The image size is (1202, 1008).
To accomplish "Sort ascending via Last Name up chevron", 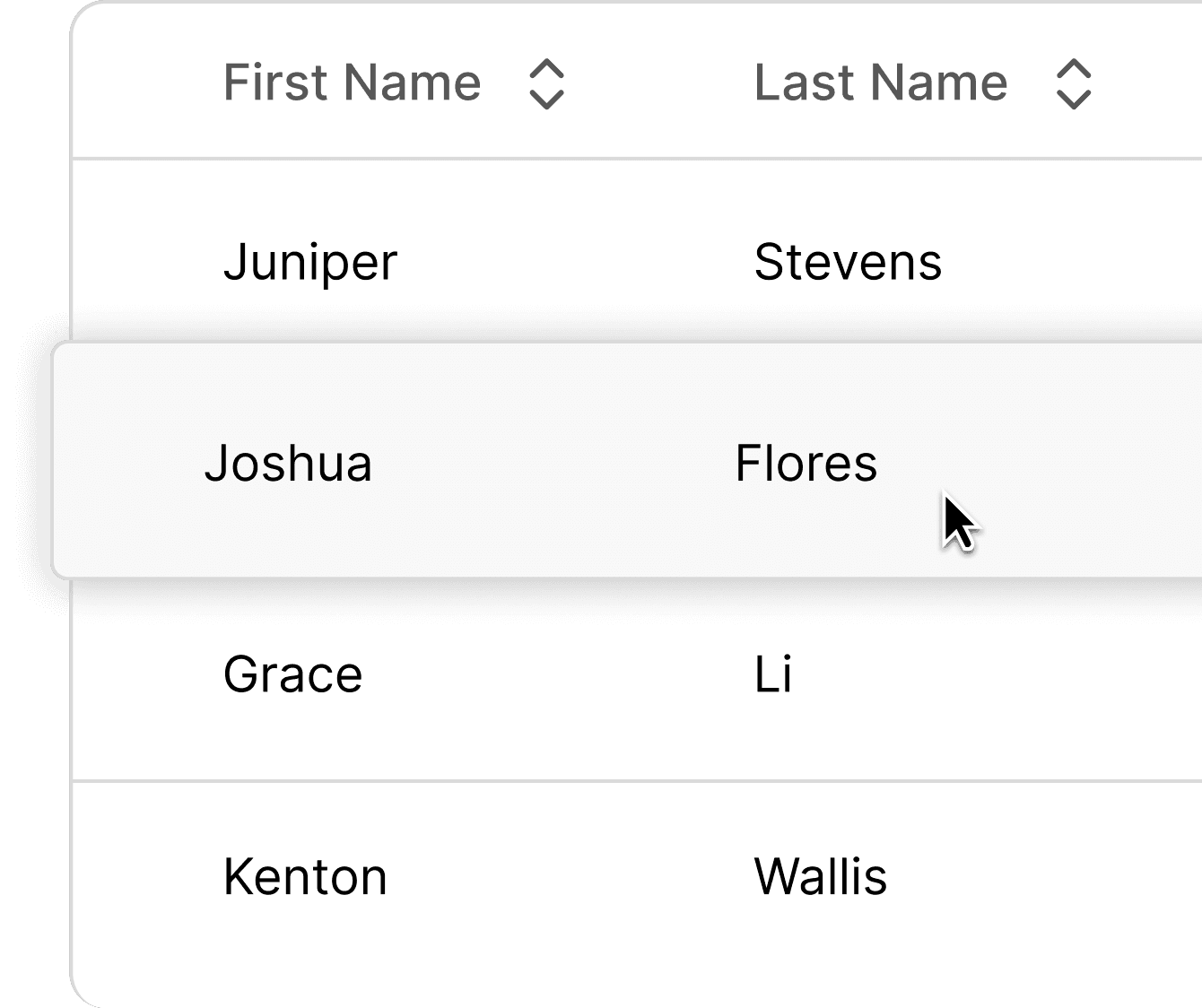I will pyautogui.click(x=1074, y=70).
